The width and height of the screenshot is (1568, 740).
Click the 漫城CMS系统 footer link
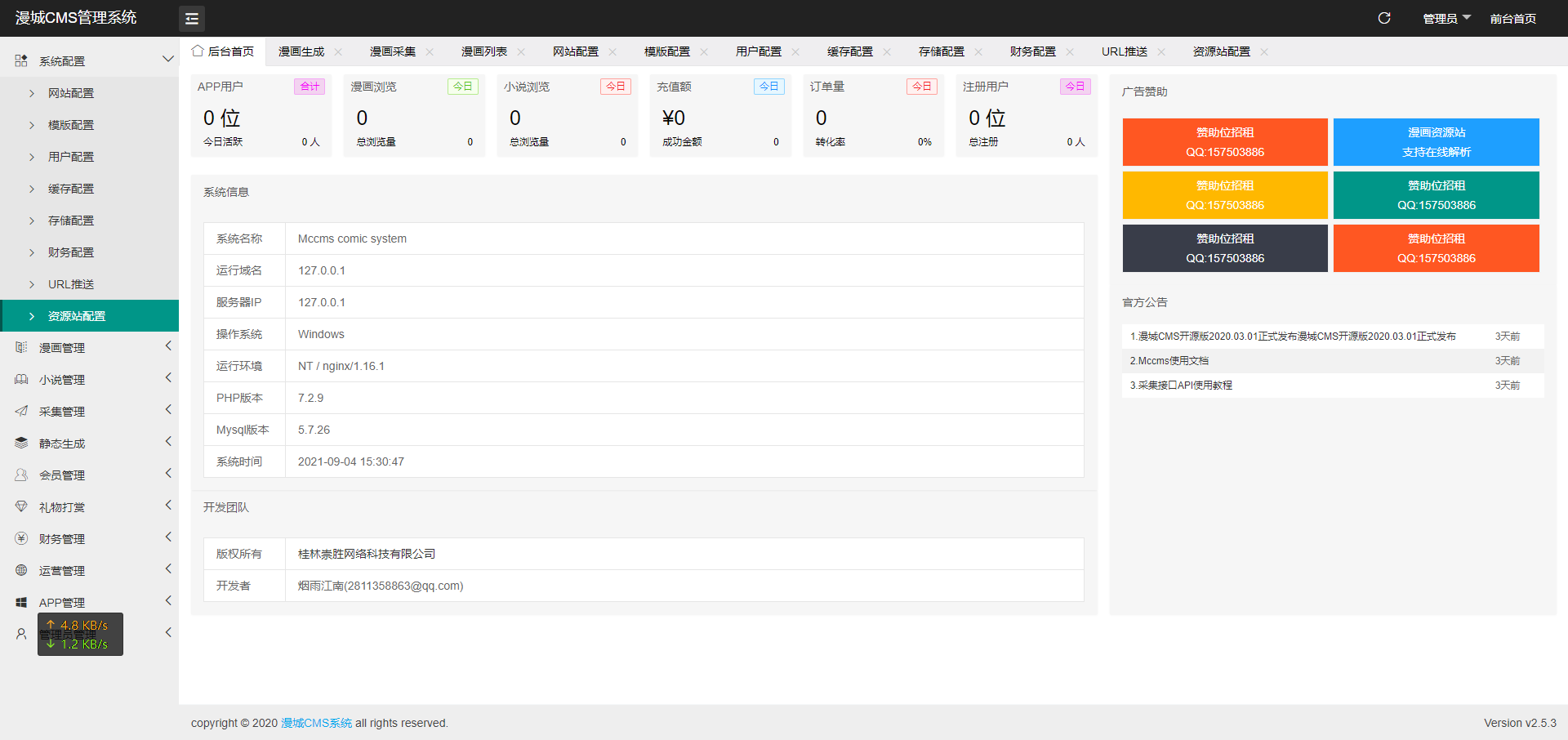click(317, 723)
